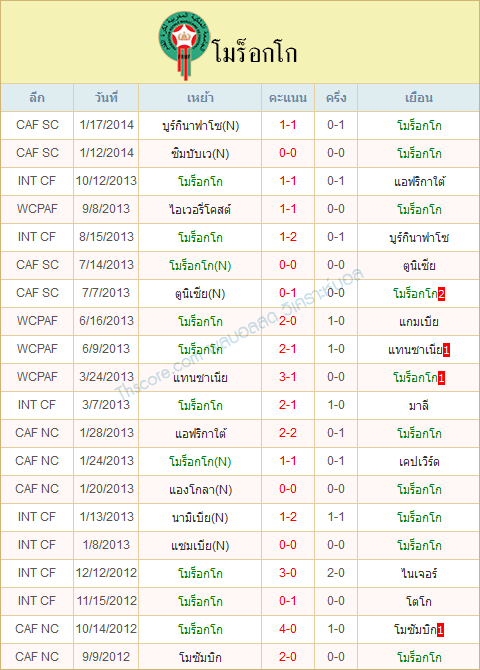This screenshot has height=670, width=480.
Task: Click half-time 1-1 on 1/13/2013 row
Action: 336,517
